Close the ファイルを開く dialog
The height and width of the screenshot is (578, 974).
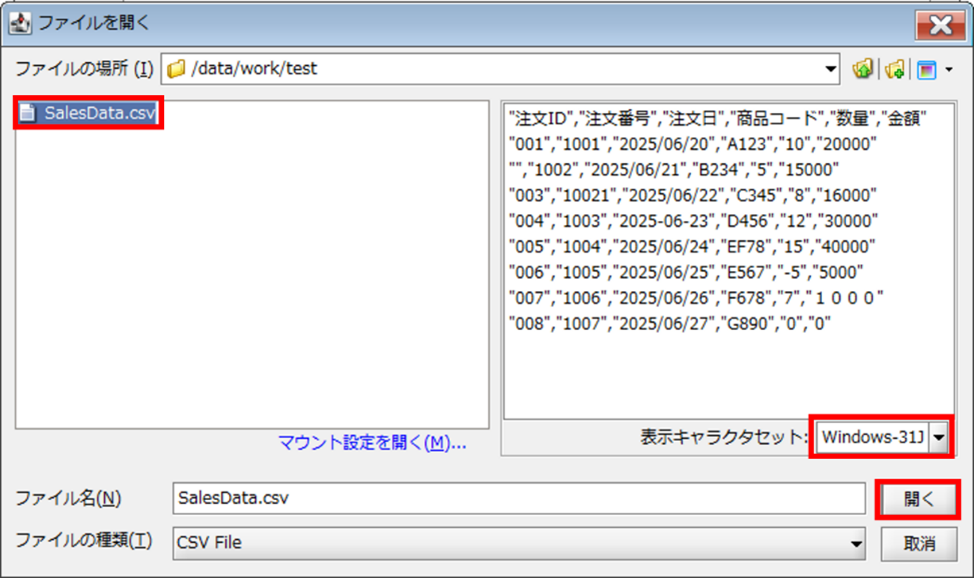click(940, 24)
